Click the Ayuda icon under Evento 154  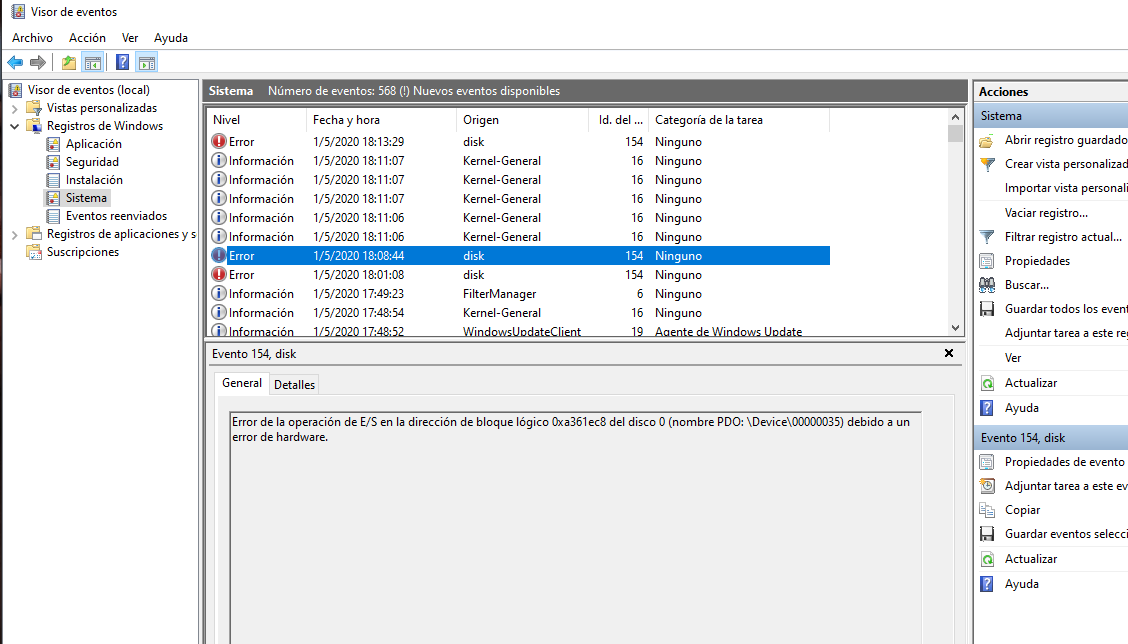coord(987,584)
